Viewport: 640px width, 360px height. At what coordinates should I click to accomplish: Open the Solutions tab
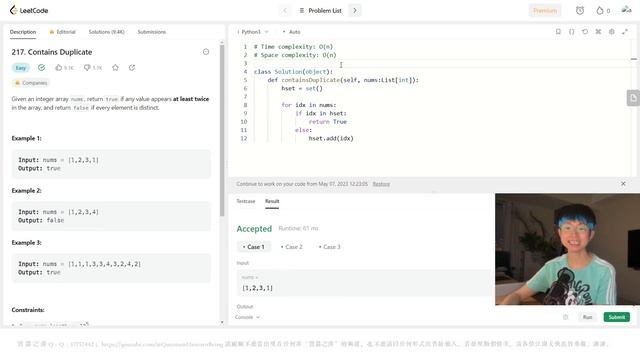[x=107, y=32]
